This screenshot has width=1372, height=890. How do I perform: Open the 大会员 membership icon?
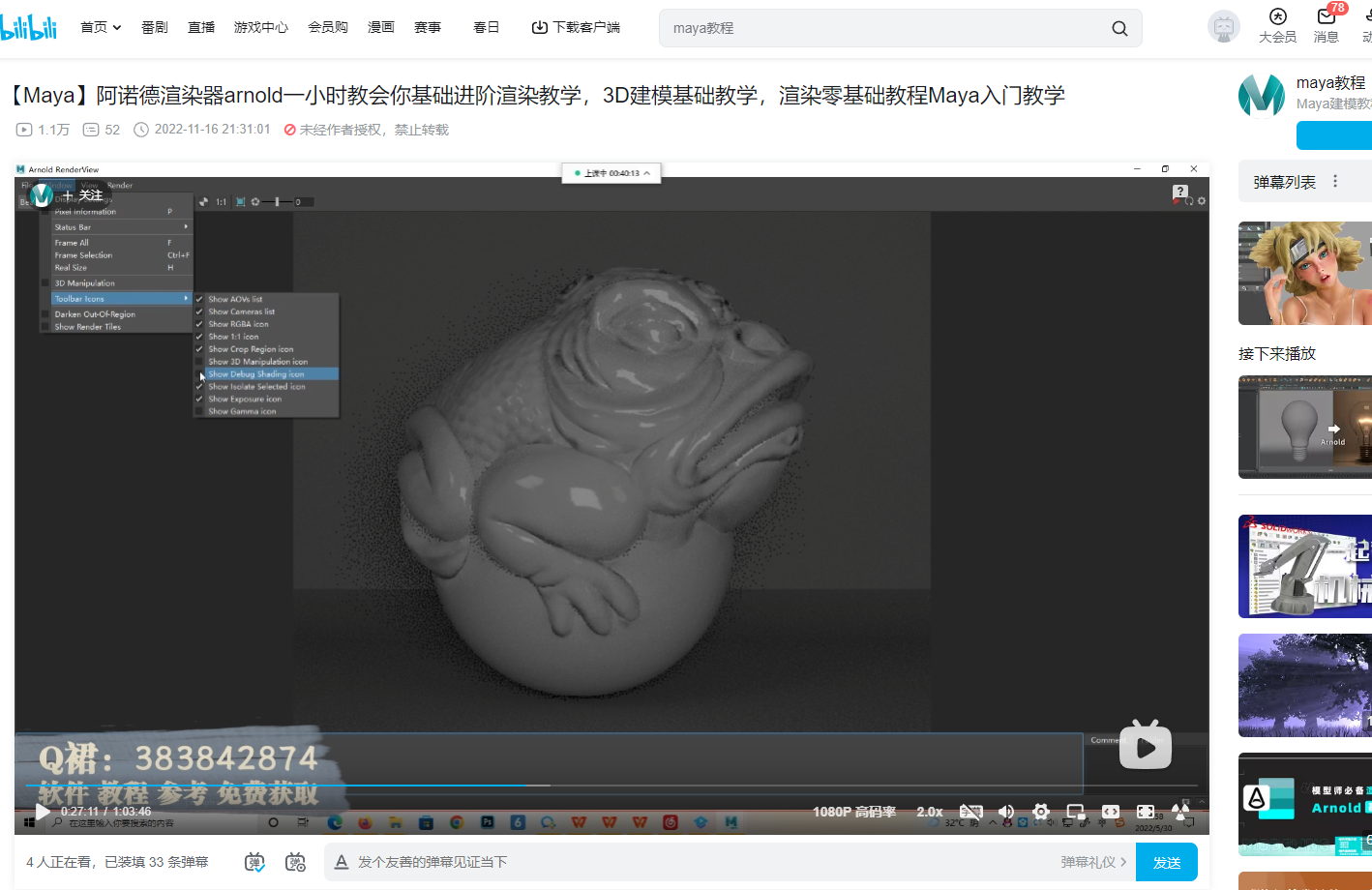[1277, 16]
